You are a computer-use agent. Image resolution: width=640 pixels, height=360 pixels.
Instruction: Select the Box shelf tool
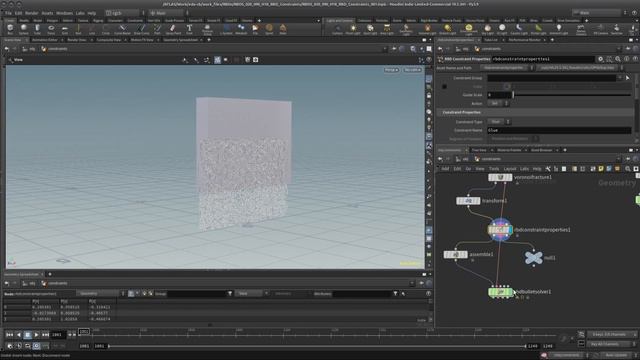[x=10, y=29]
